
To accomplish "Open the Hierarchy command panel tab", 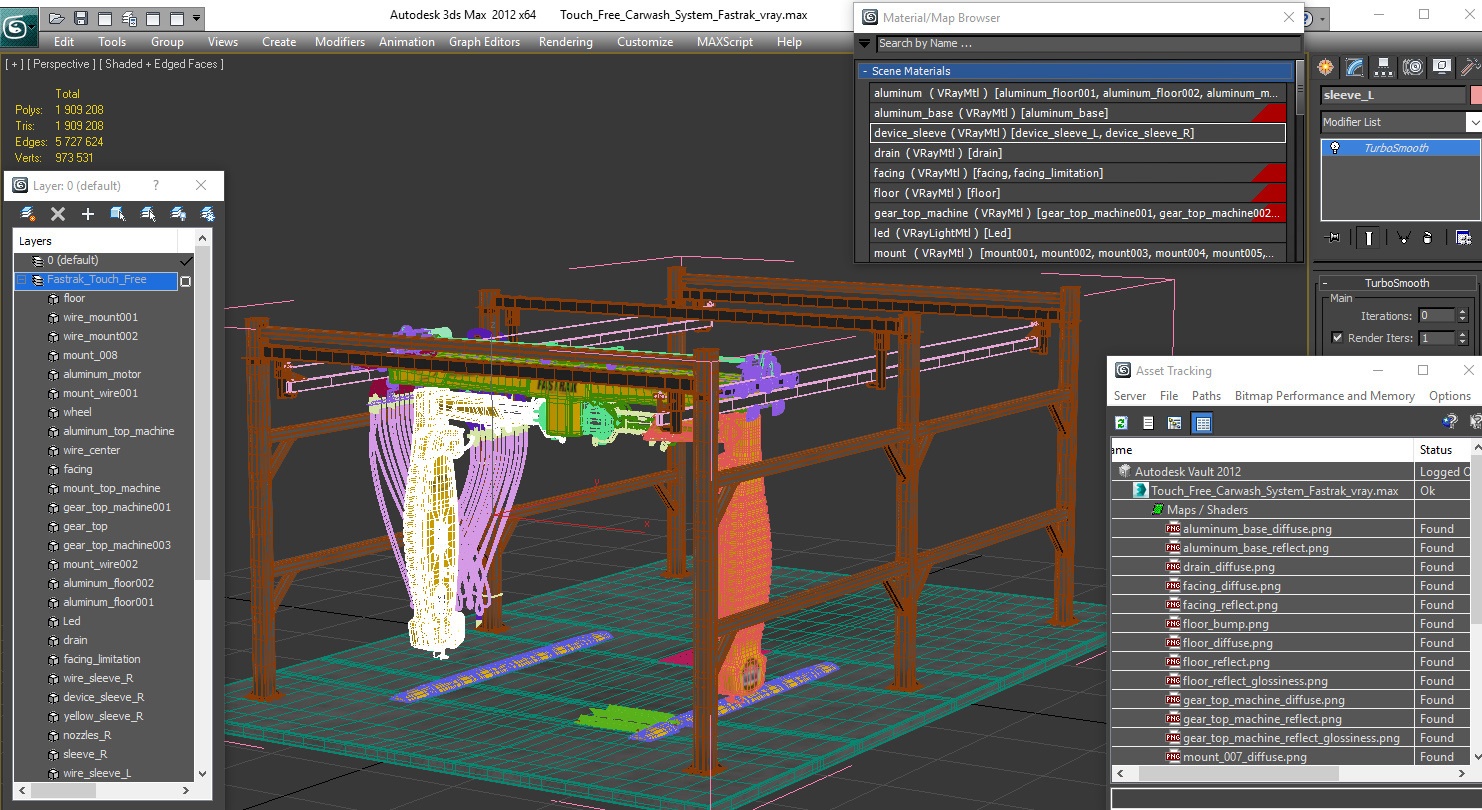I will (x=1383, y=67).
